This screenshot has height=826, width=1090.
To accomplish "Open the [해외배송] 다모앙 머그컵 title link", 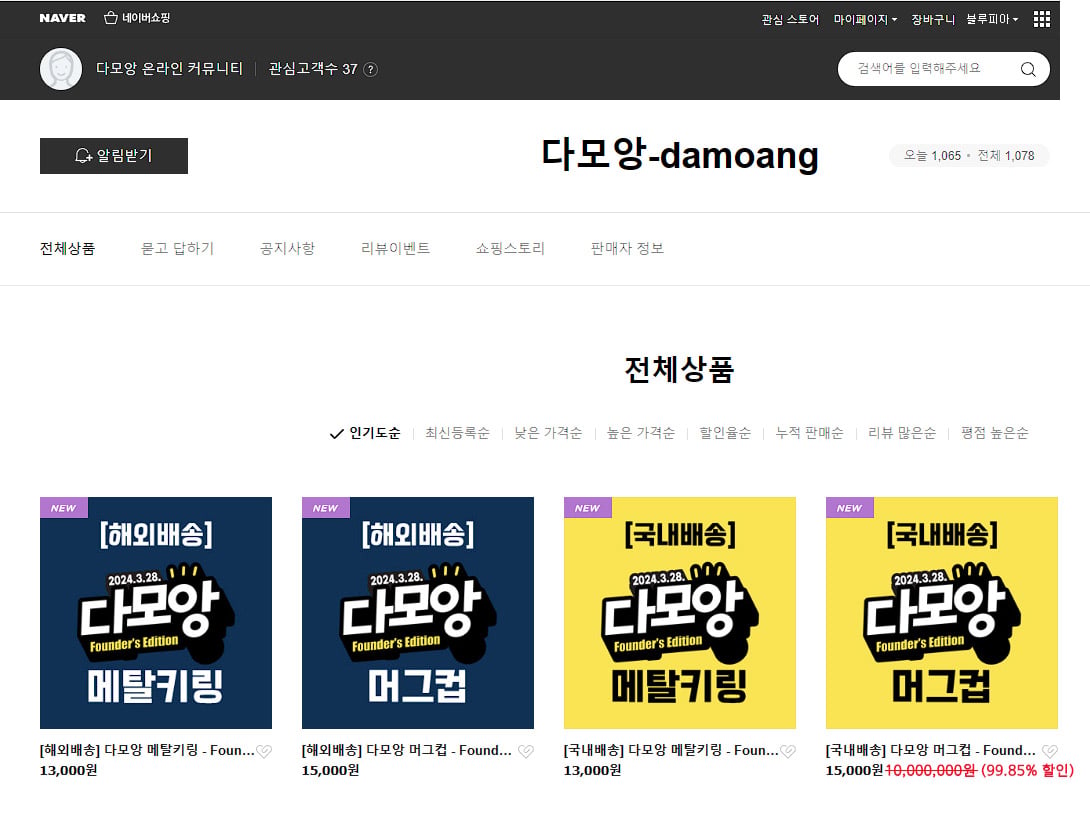I will 407,750.
